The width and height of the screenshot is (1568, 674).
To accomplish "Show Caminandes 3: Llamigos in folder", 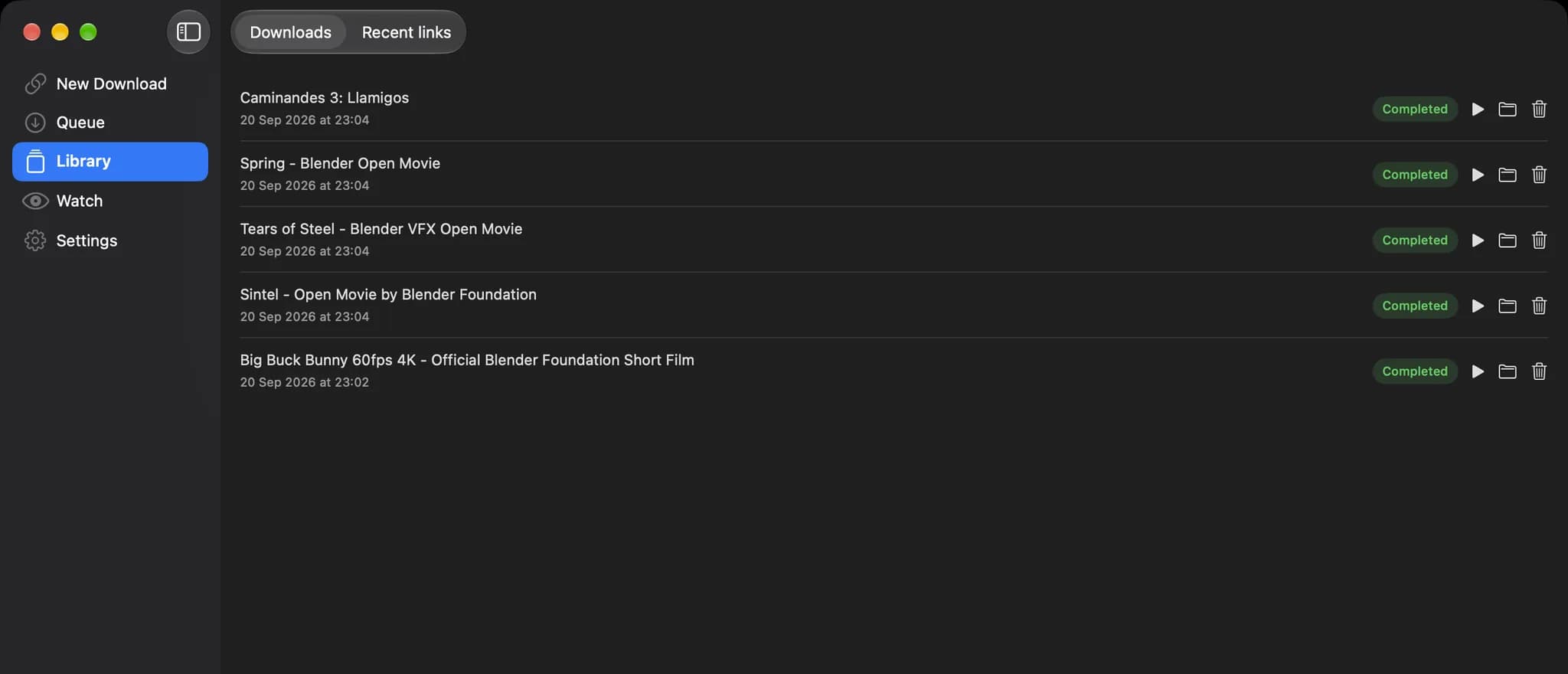I will (x=1508, y=110).
